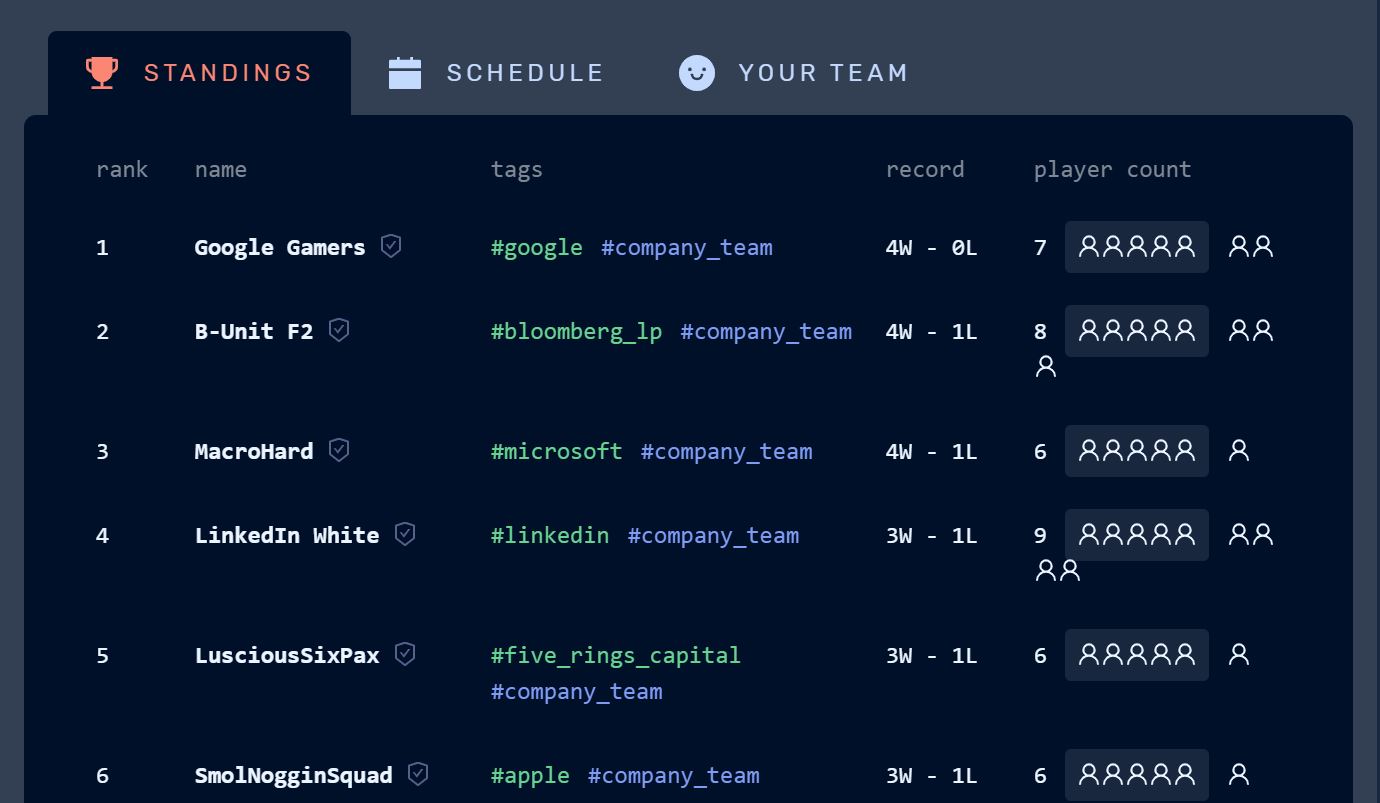This screenshot has width=1380, height=803.
Task: Click the player count column header
Action: [x=1113, y=170]
